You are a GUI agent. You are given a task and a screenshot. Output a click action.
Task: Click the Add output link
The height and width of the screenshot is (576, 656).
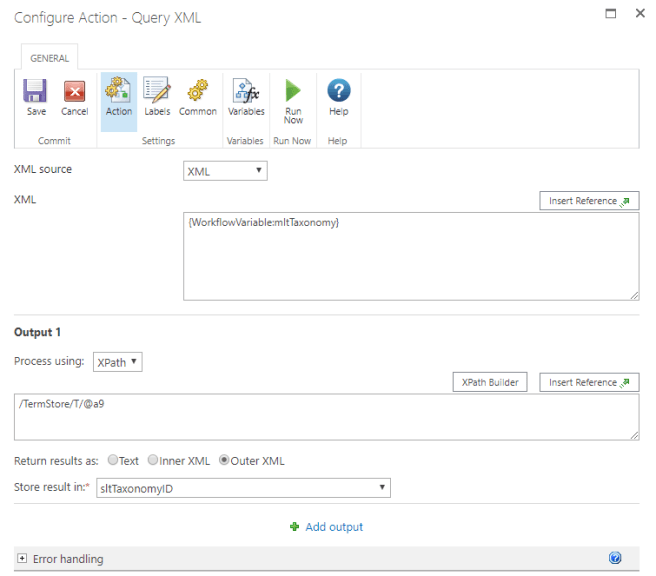click(x=334, y=527)
